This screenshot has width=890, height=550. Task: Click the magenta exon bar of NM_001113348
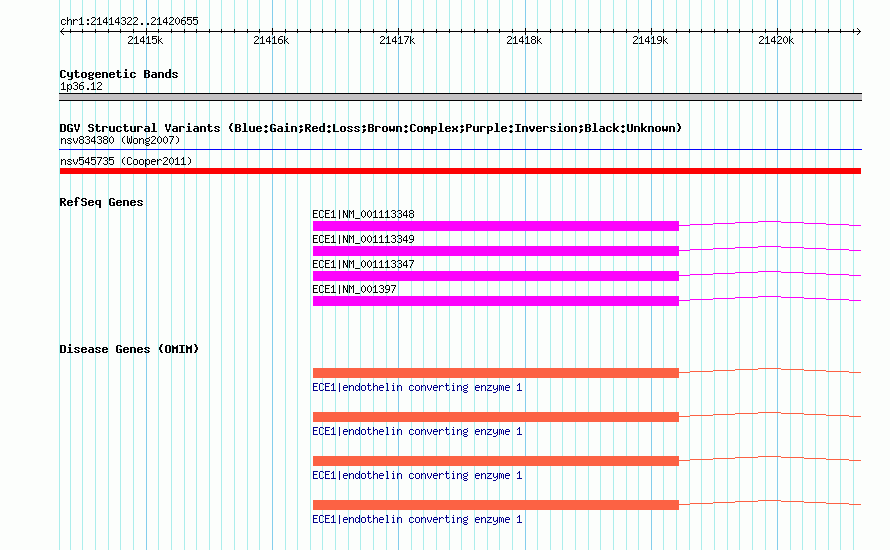click(x=496, y=226)
